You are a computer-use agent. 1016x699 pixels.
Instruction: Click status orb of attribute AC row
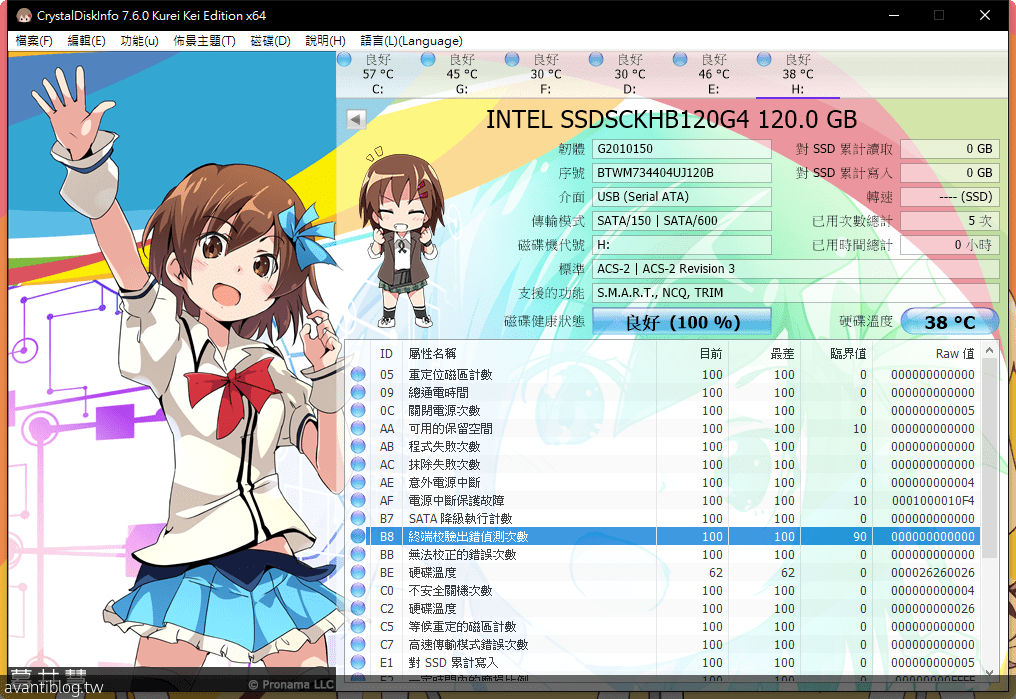coord(358,464)
